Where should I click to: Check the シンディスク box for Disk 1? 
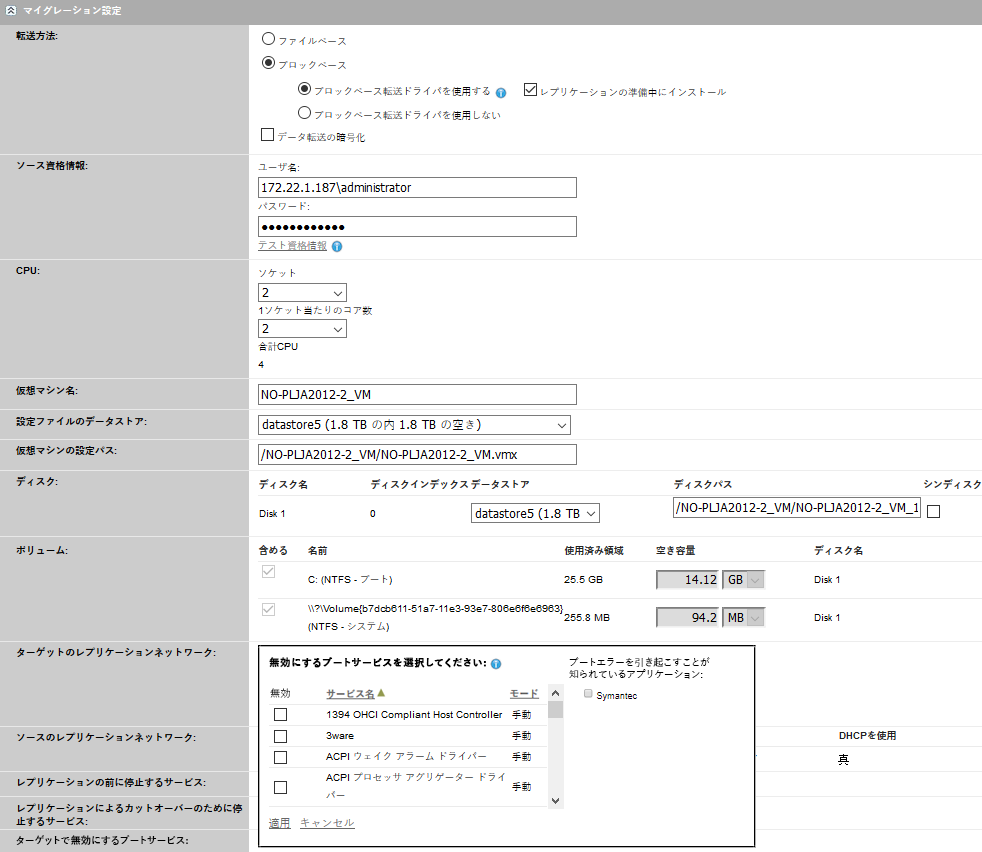pos(934,512)
